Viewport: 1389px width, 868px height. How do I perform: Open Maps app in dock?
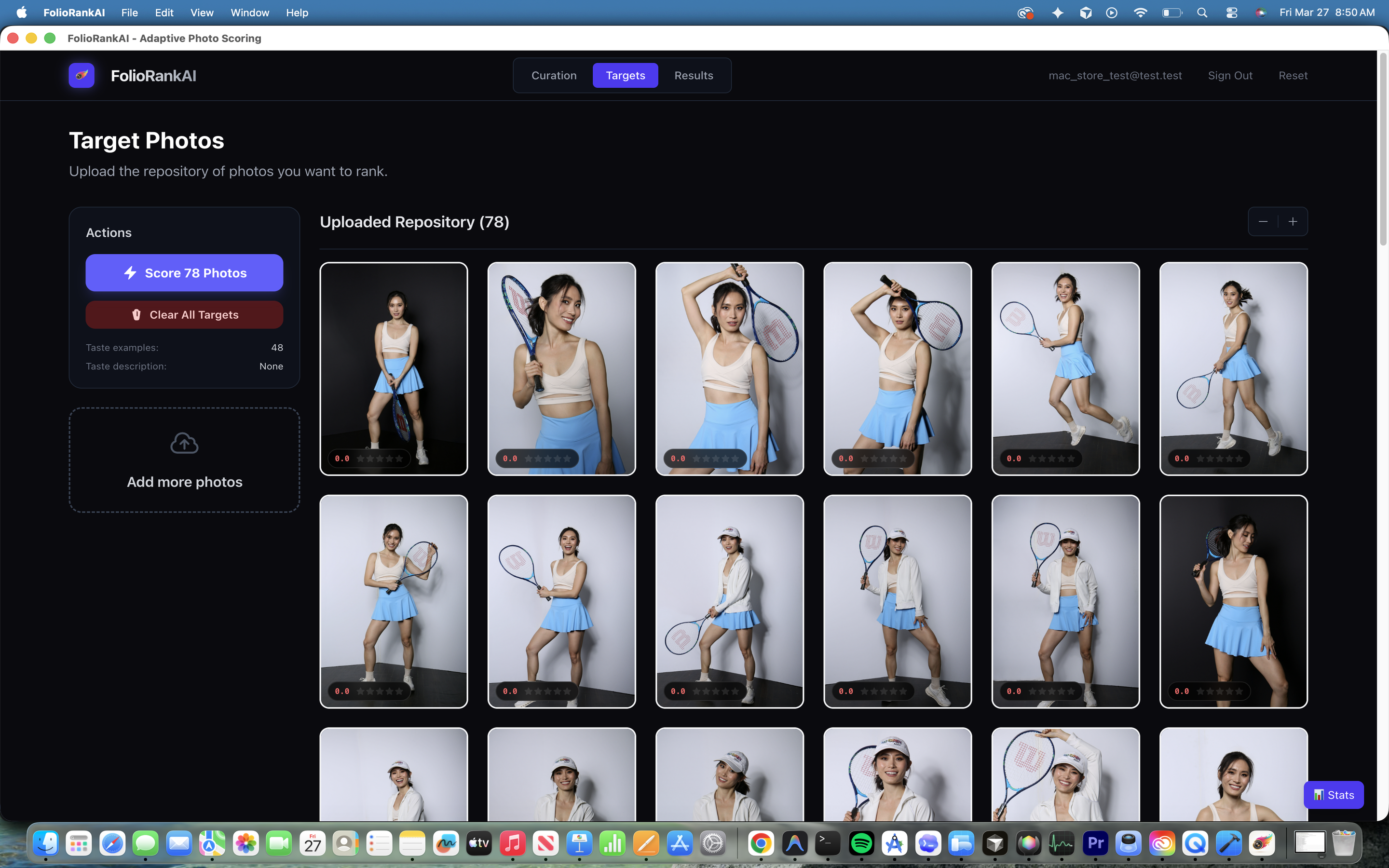tap(212, 843)
